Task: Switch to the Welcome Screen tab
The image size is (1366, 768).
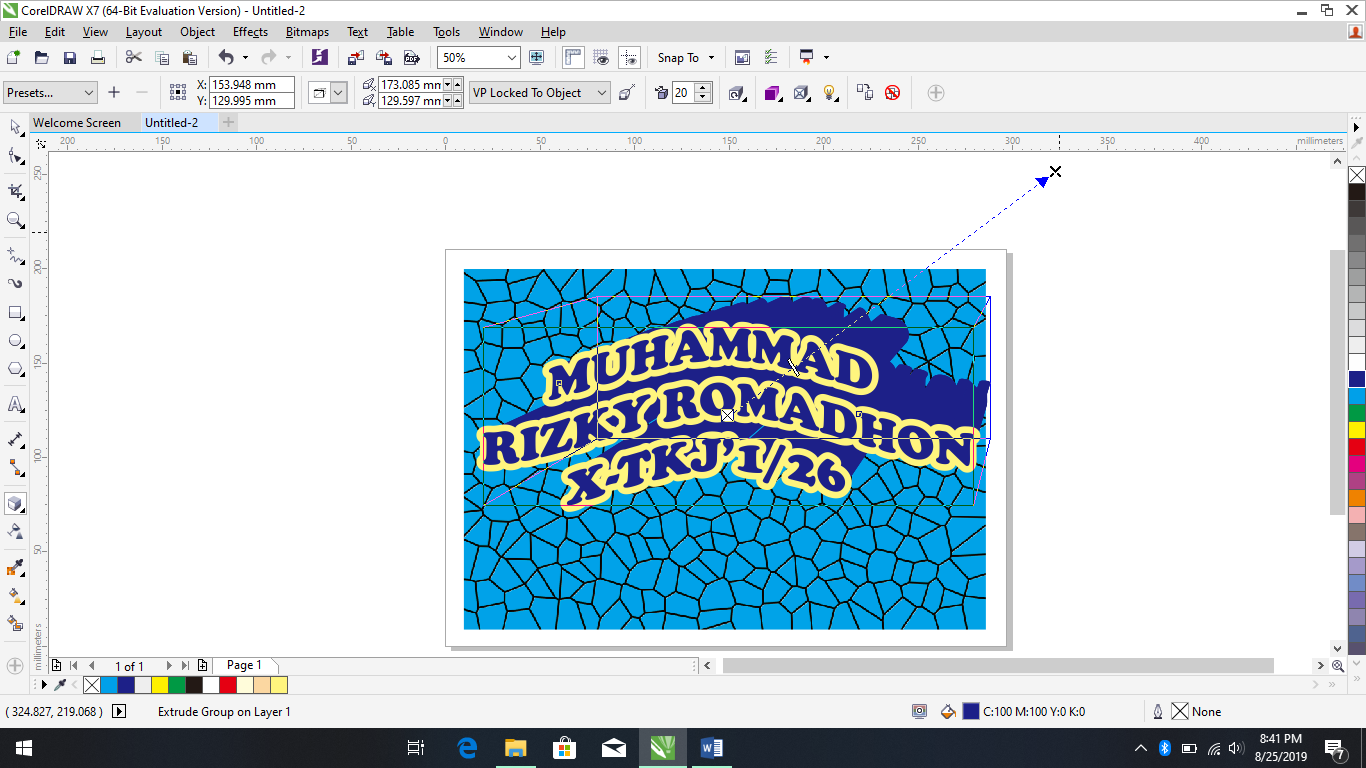Action: click(79, 122)
